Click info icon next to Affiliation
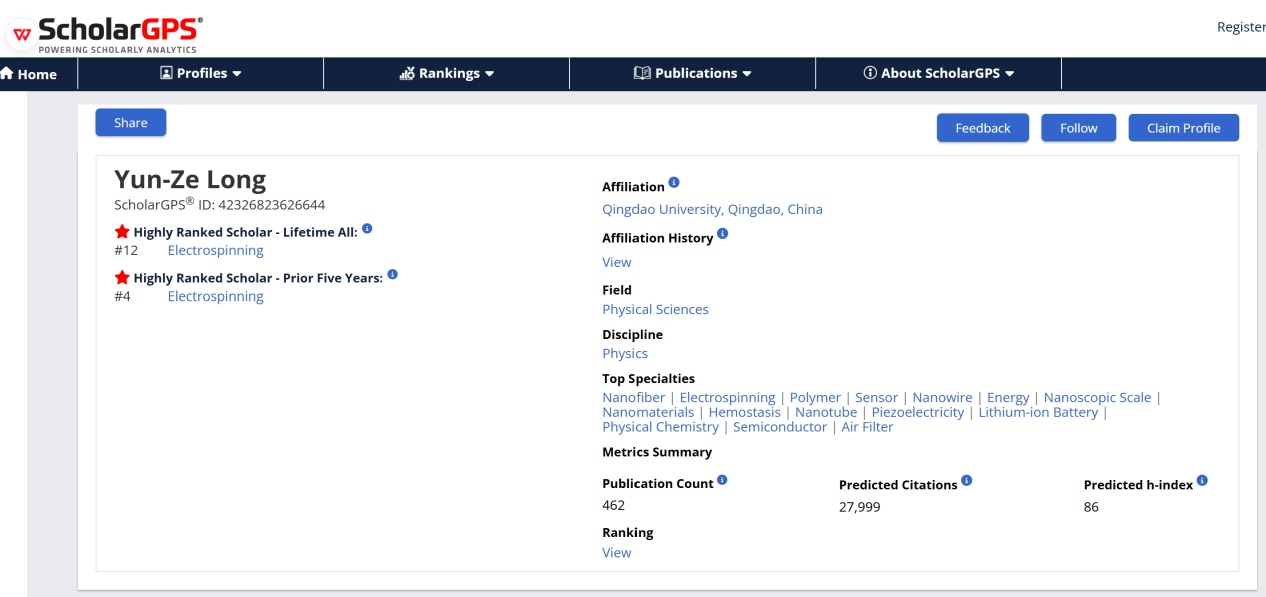 point(674,183)
